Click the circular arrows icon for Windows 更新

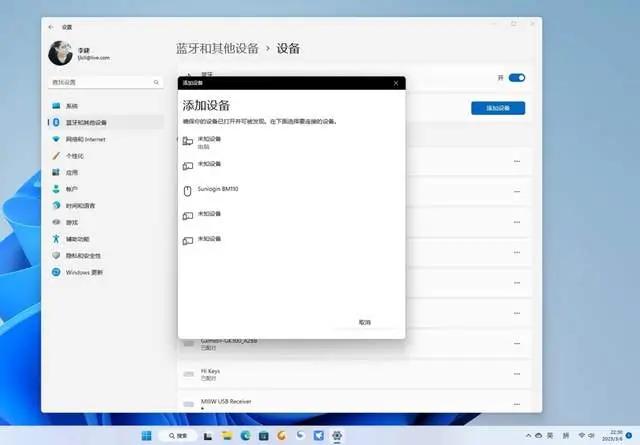tap(56, 272)
